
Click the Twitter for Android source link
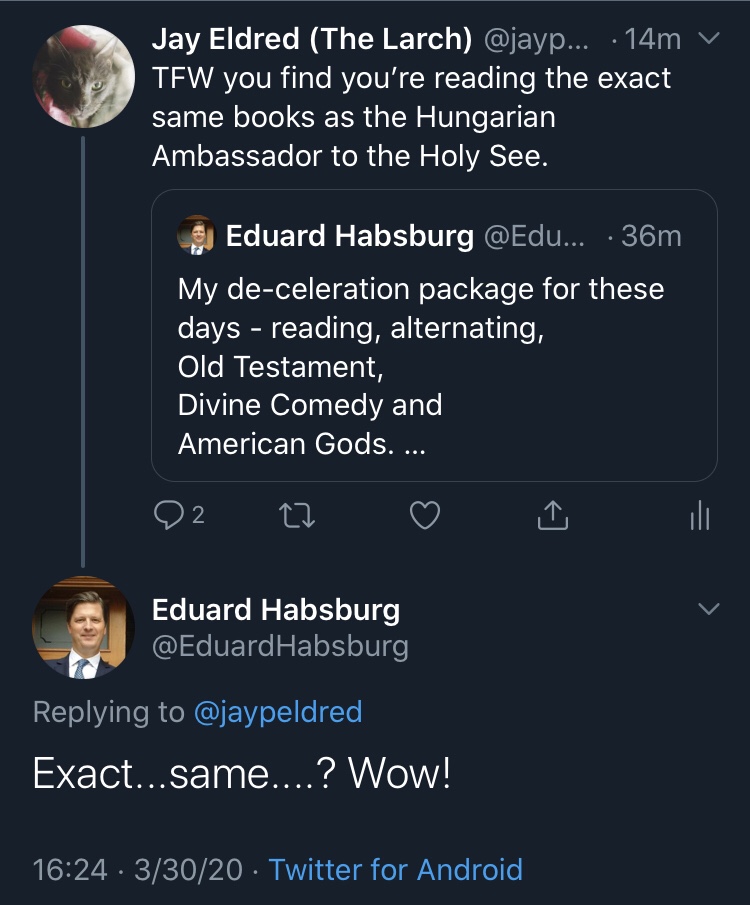[x=395, y=869]
